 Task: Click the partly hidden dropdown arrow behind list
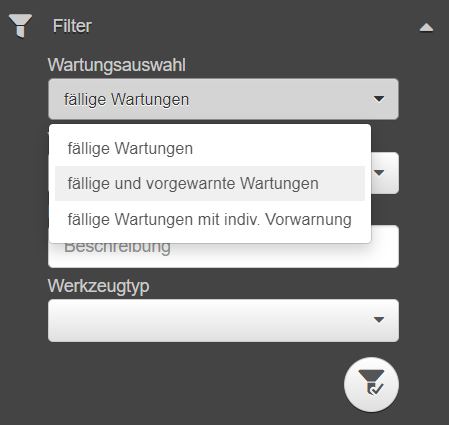(x=379, y=173)
